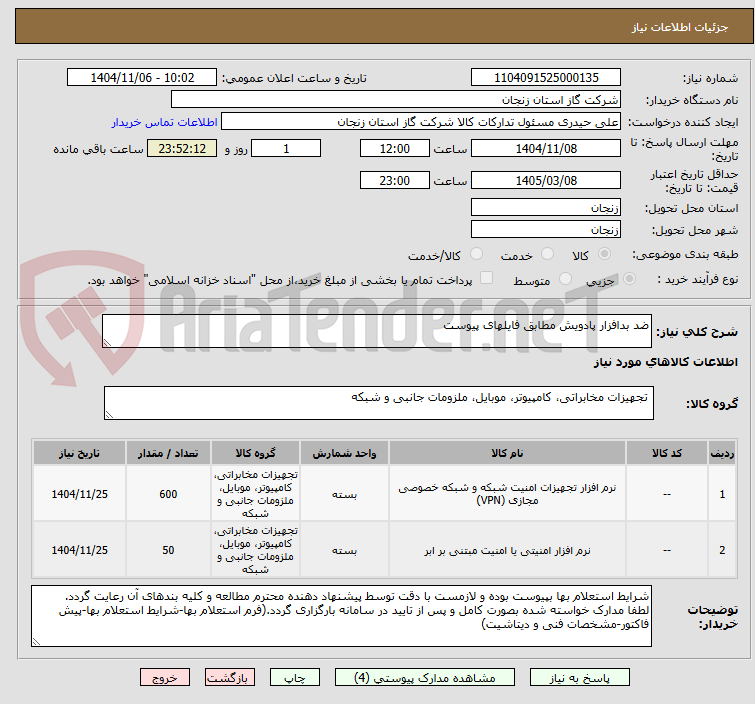
Task: Click the 'واحد شمارش' column header
Action: (x=344, y=453)
